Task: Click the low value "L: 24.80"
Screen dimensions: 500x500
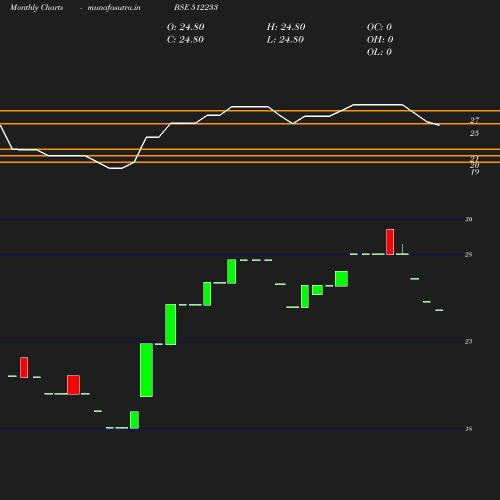Action: pos(285,40)
